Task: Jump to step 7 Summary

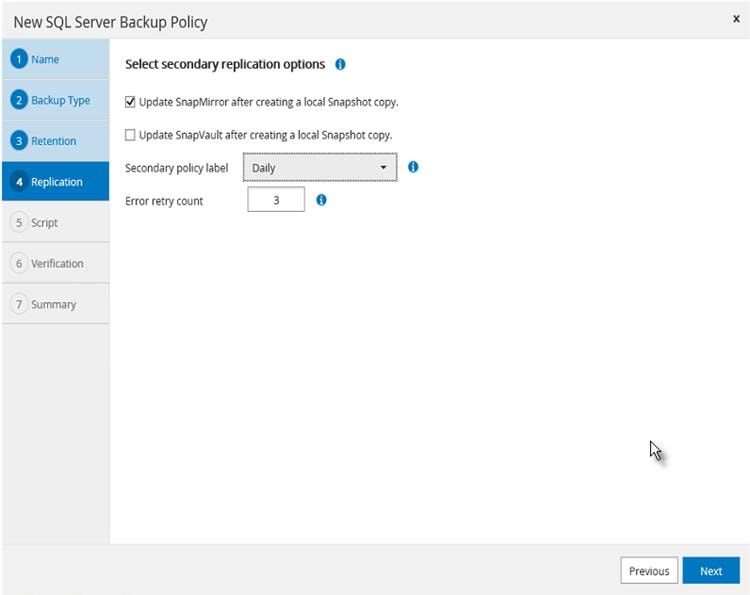Action: point(55,304)
